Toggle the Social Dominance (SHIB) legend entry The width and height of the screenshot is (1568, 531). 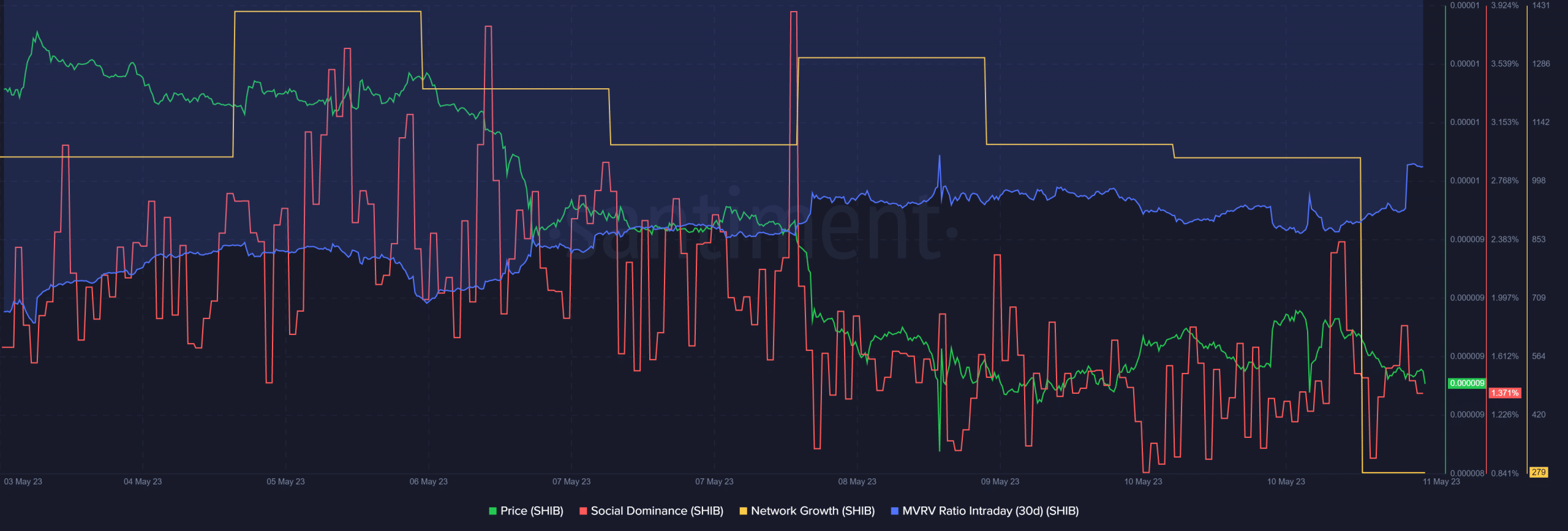(x=651, y=511)
